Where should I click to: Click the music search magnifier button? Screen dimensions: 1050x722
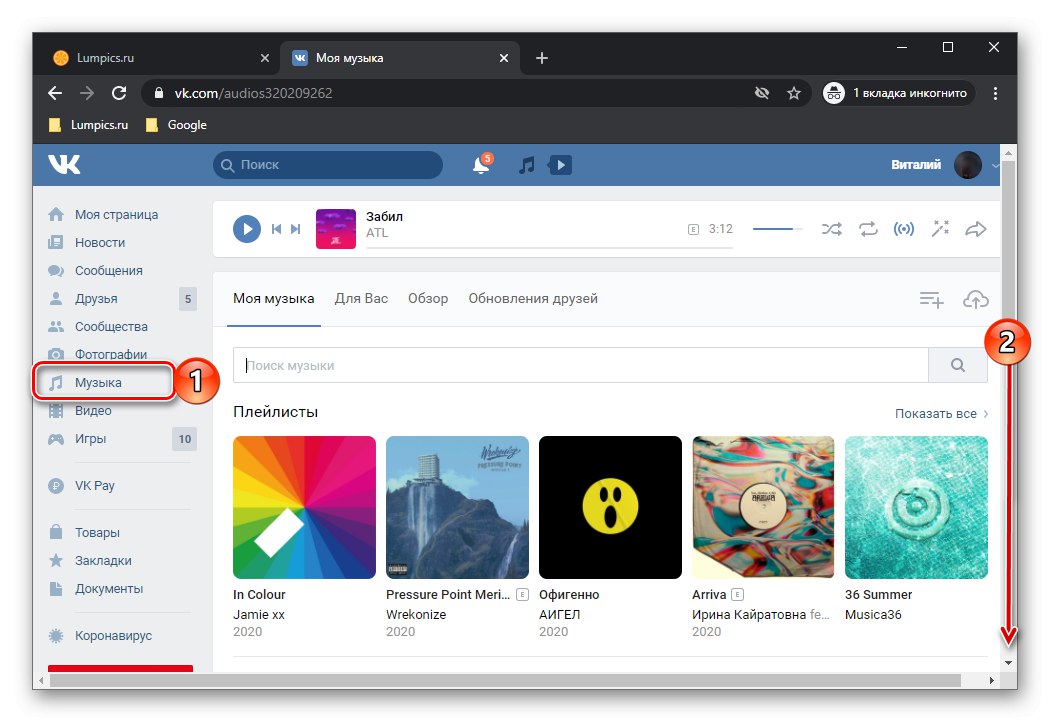[958, 365]
